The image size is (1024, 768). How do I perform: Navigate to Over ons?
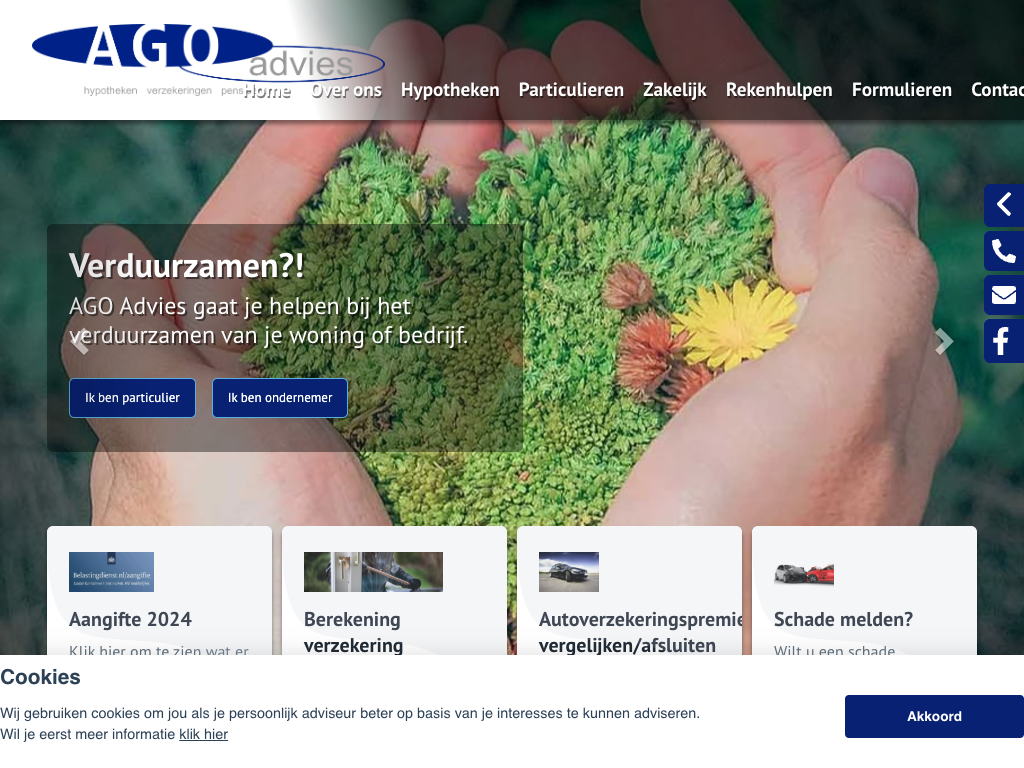pyautogui.click(x=346, y=90)
